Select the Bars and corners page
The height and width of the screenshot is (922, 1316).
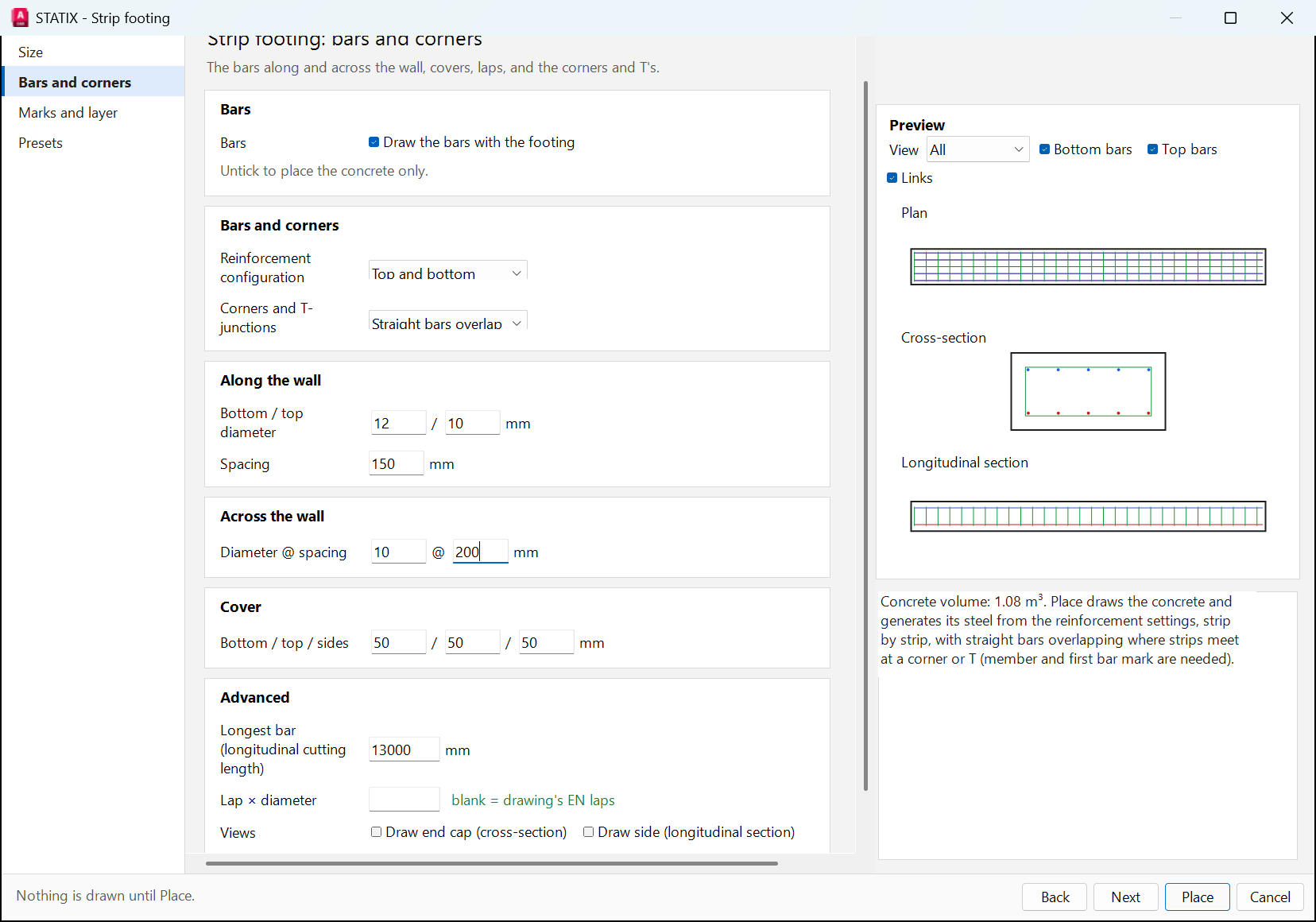(93, 83)
